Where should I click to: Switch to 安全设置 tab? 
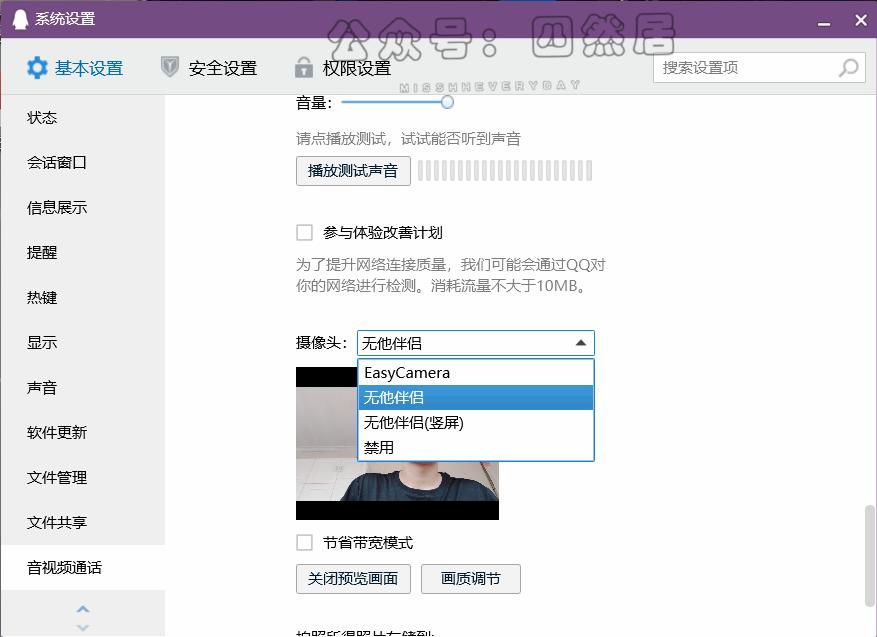209,68
